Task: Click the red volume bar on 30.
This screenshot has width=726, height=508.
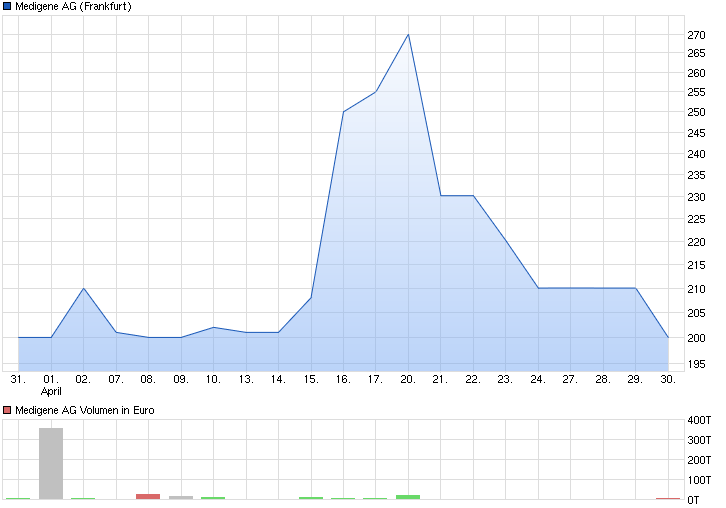Action: 668,498
